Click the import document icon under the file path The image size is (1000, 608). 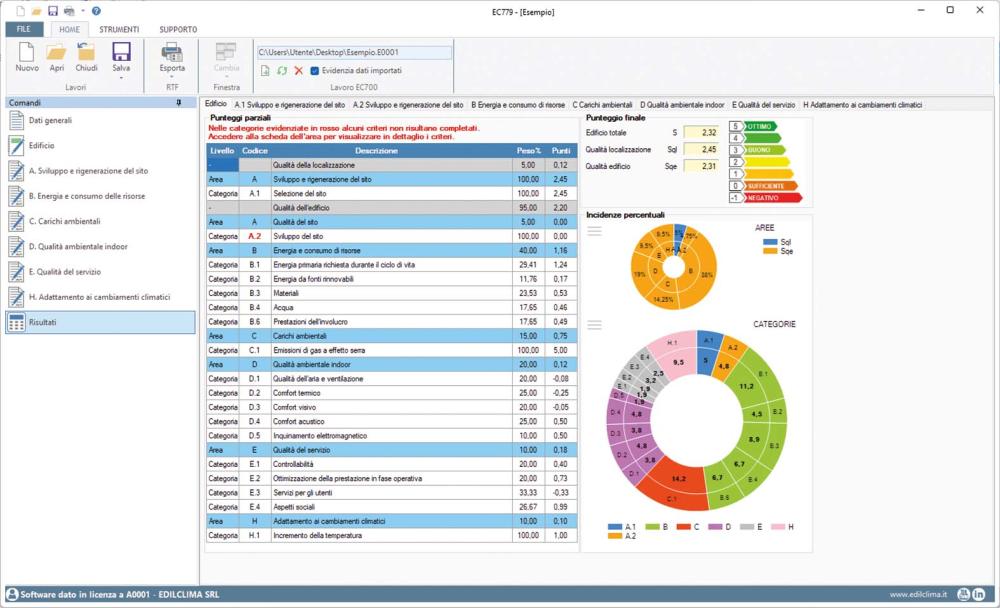point(265,71)
